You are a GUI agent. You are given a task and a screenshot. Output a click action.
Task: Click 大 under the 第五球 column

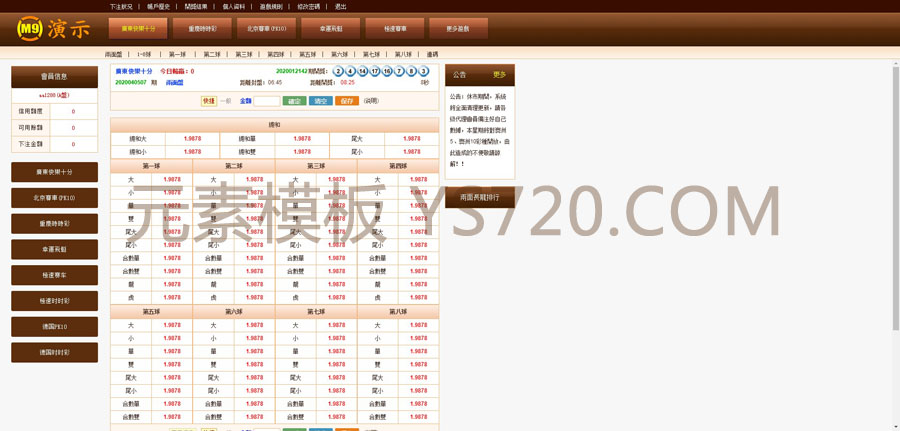tap(131, 325)
